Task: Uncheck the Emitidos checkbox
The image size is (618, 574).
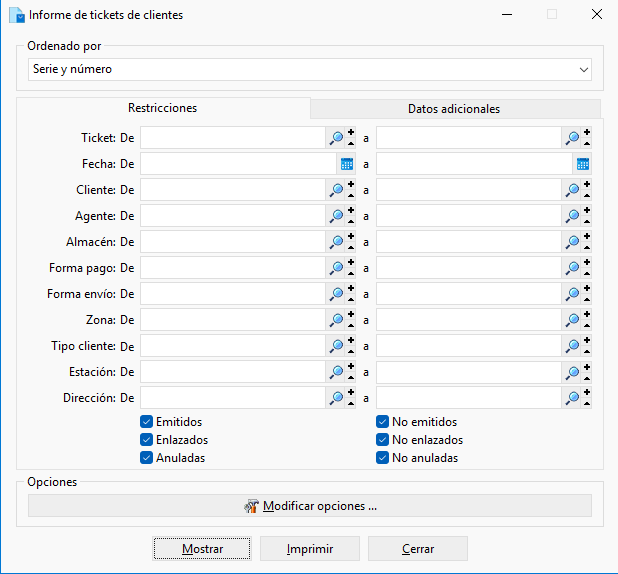Action: (146, 422)
